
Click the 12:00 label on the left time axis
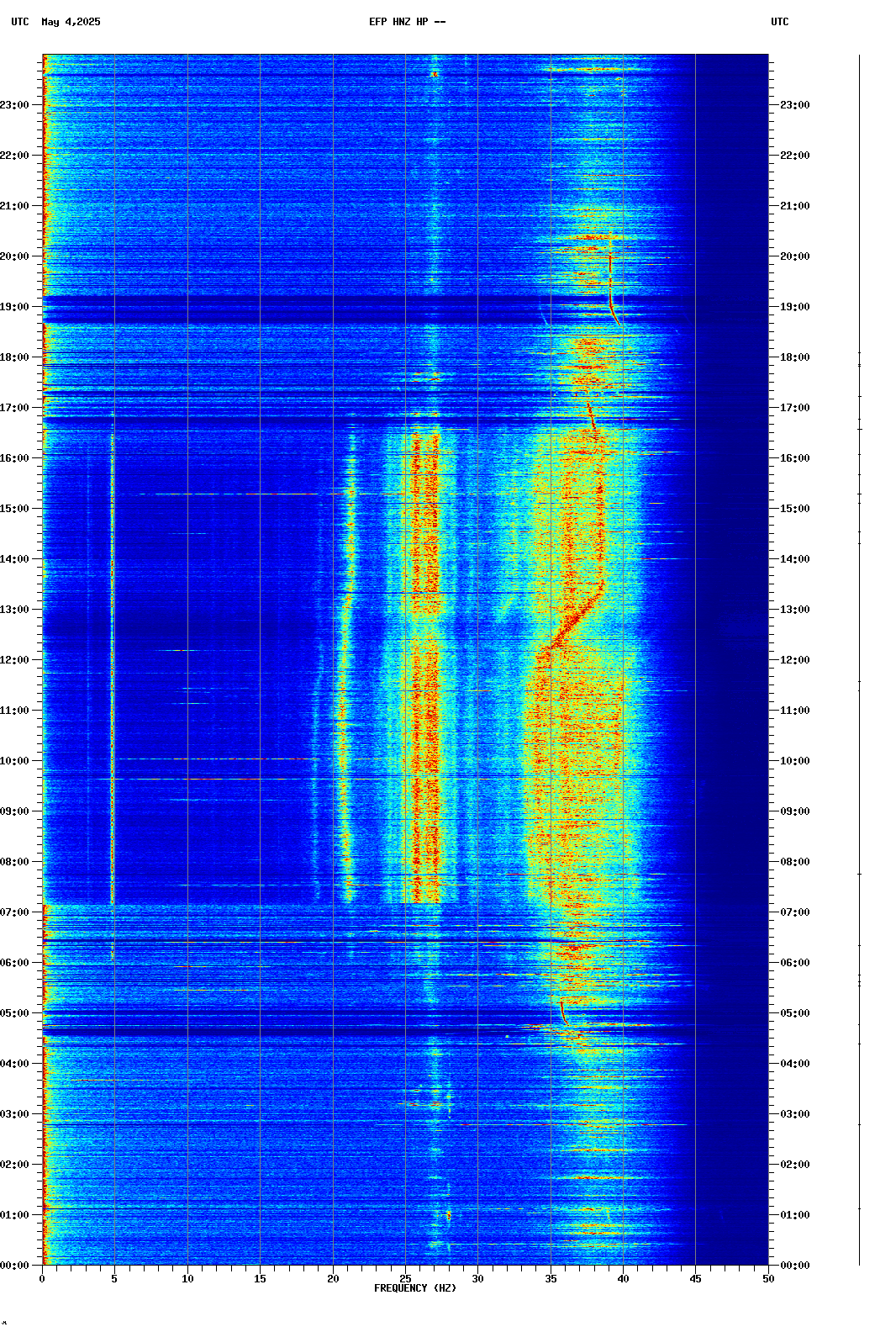pos(14,660)
